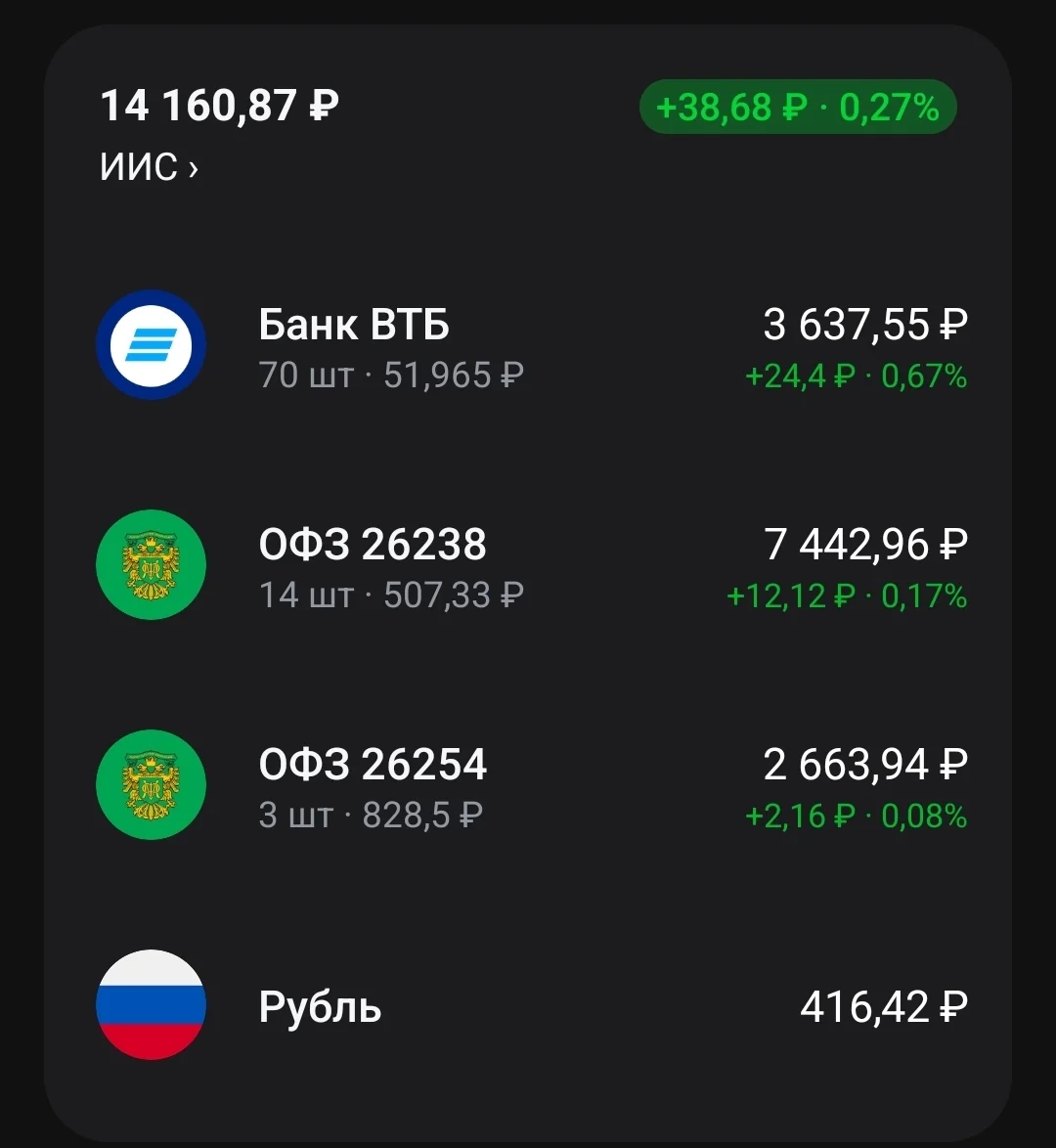1056x1148 pixels.
Task: Tap the ОФЗ 26238 coat-of-arms icon
Action: coord(151,564)
